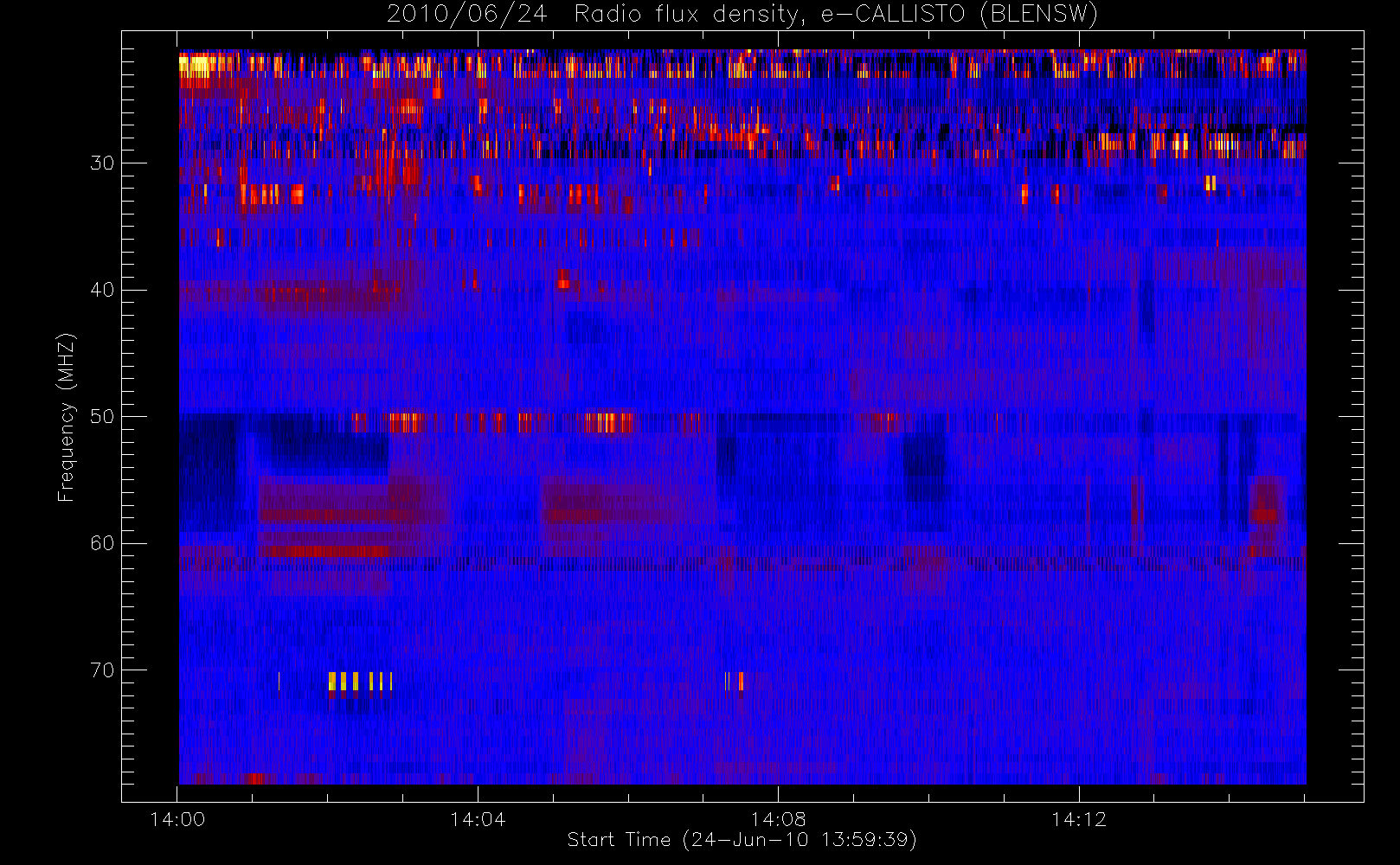Click the 14:00 time tick label
The width and height of the screenshot is (1400, 865).
tap(177, 819)
